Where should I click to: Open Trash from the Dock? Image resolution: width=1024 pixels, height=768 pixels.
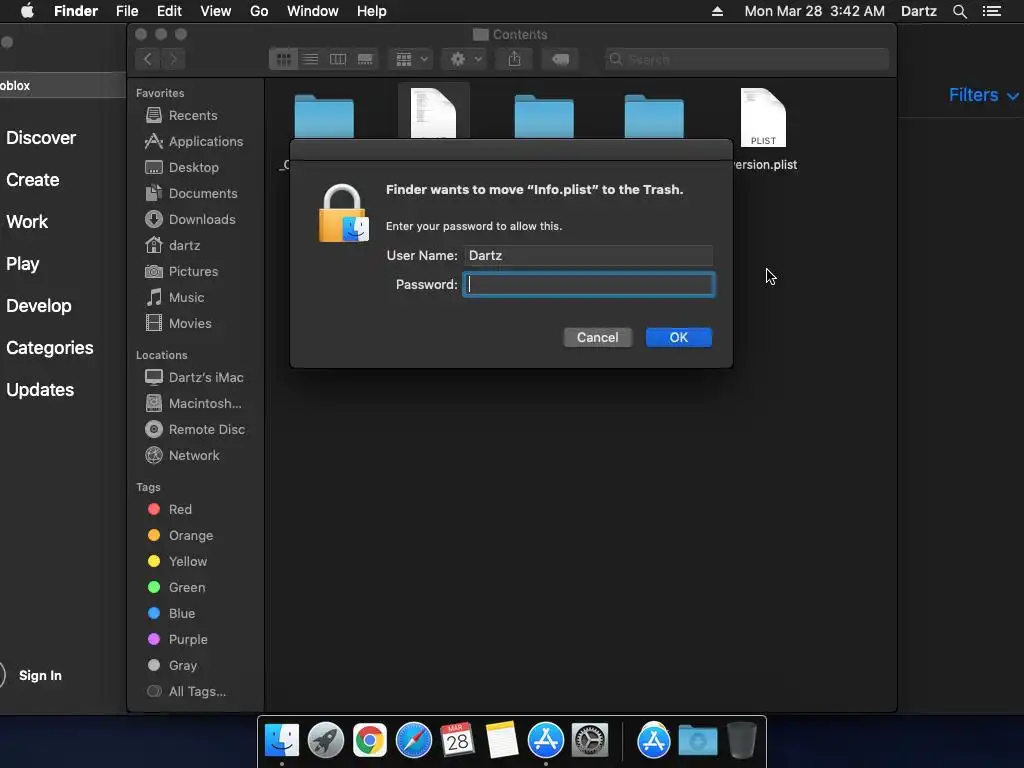(x=742, y=740)
